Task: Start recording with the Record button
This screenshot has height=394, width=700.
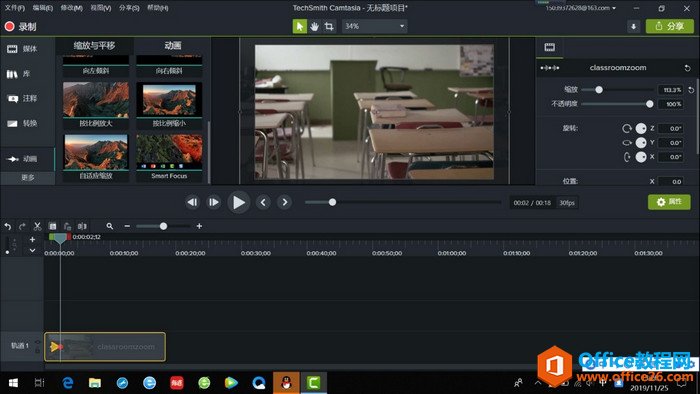Action: pos(21,27)
